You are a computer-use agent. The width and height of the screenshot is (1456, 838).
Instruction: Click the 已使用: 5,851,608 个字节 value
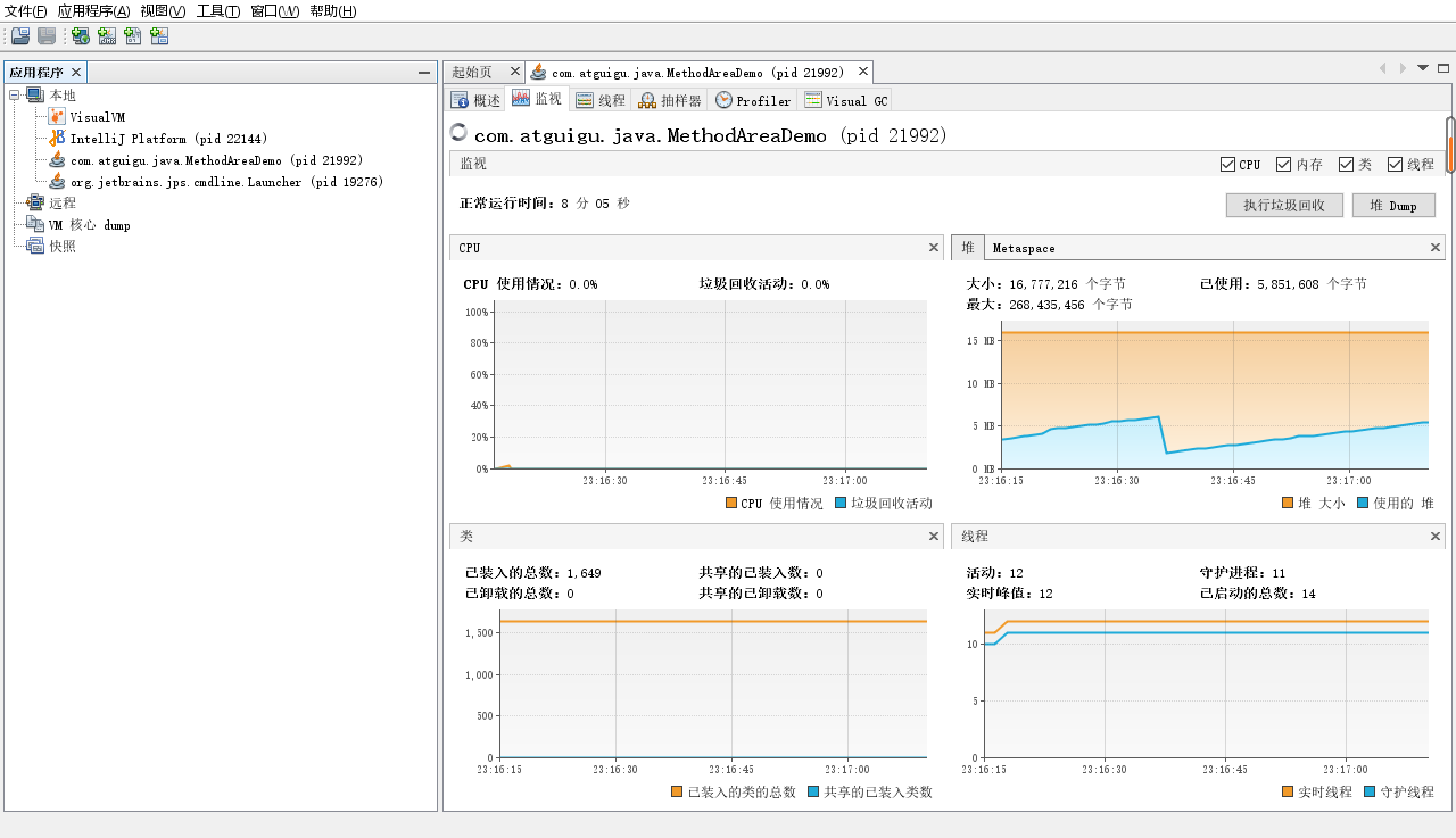coord(1283,284)
